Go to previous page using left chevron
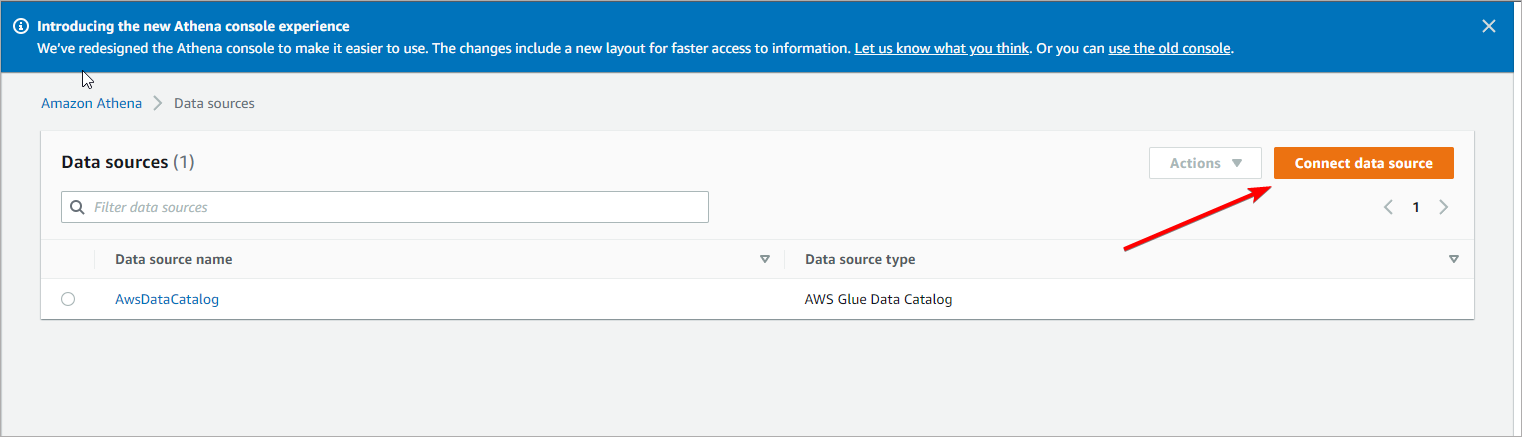 pyautogui.click(x=1388, y=207)
